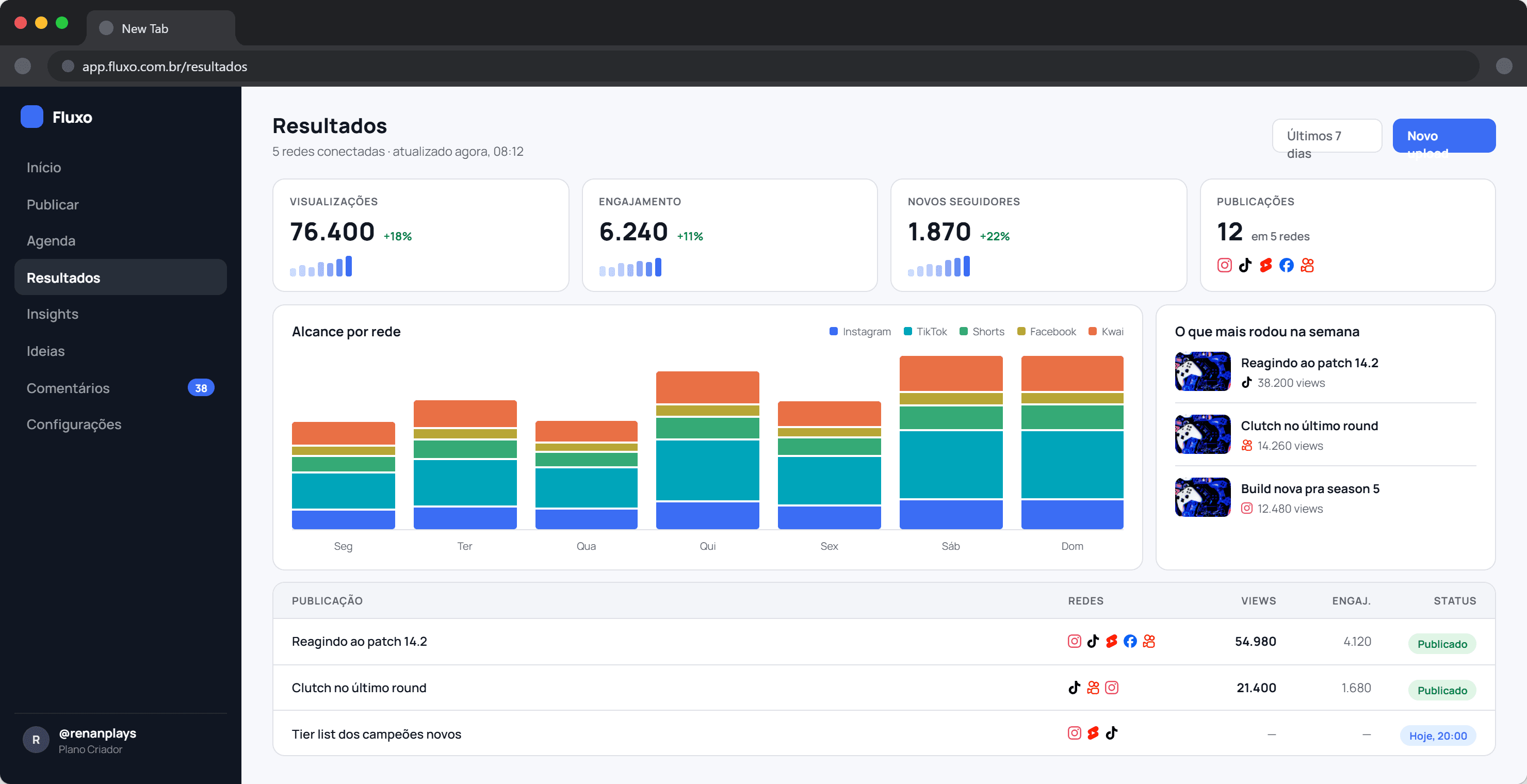Click the Tier list dos campeões novos title
Screen dimensions: 1527x784
pyautogui.click(x=377, y=733)
